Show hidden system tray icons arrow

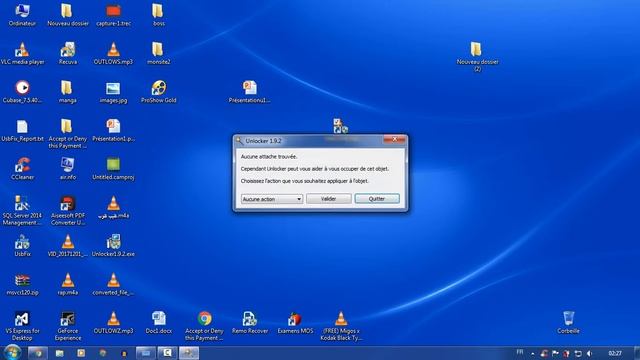[x=532, y=353]
